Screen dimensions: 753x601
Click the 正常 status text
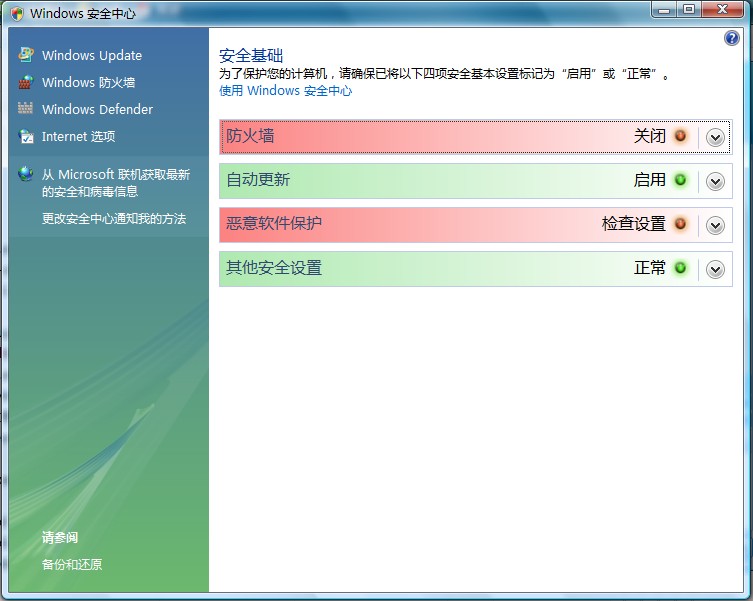[x=650, y=268]
